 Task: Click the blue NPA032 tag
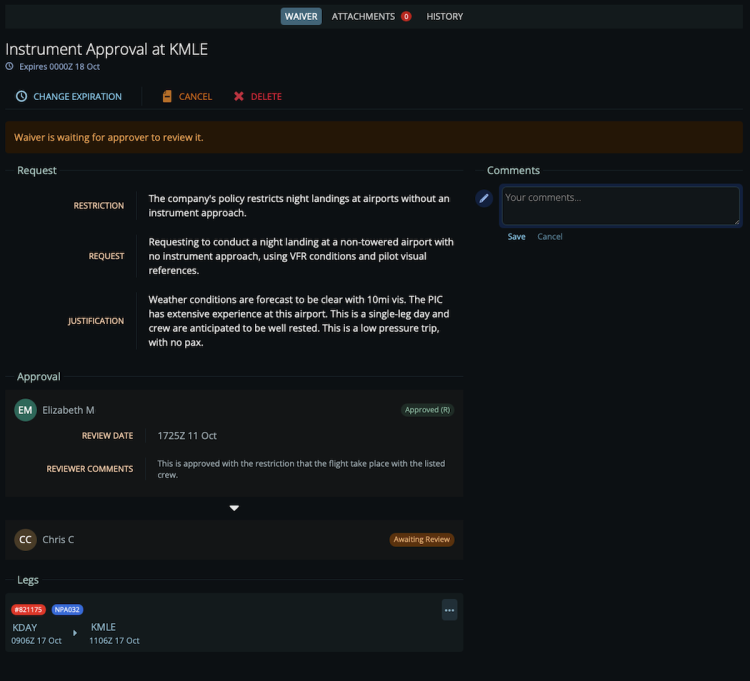tap(67, 609)
